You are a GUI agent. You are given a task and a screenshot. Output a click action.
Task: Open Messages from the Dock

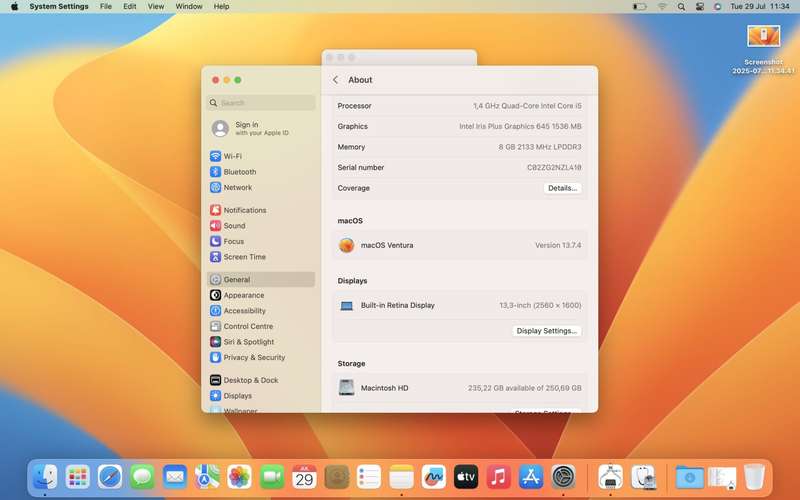click(x=142, y=477)
